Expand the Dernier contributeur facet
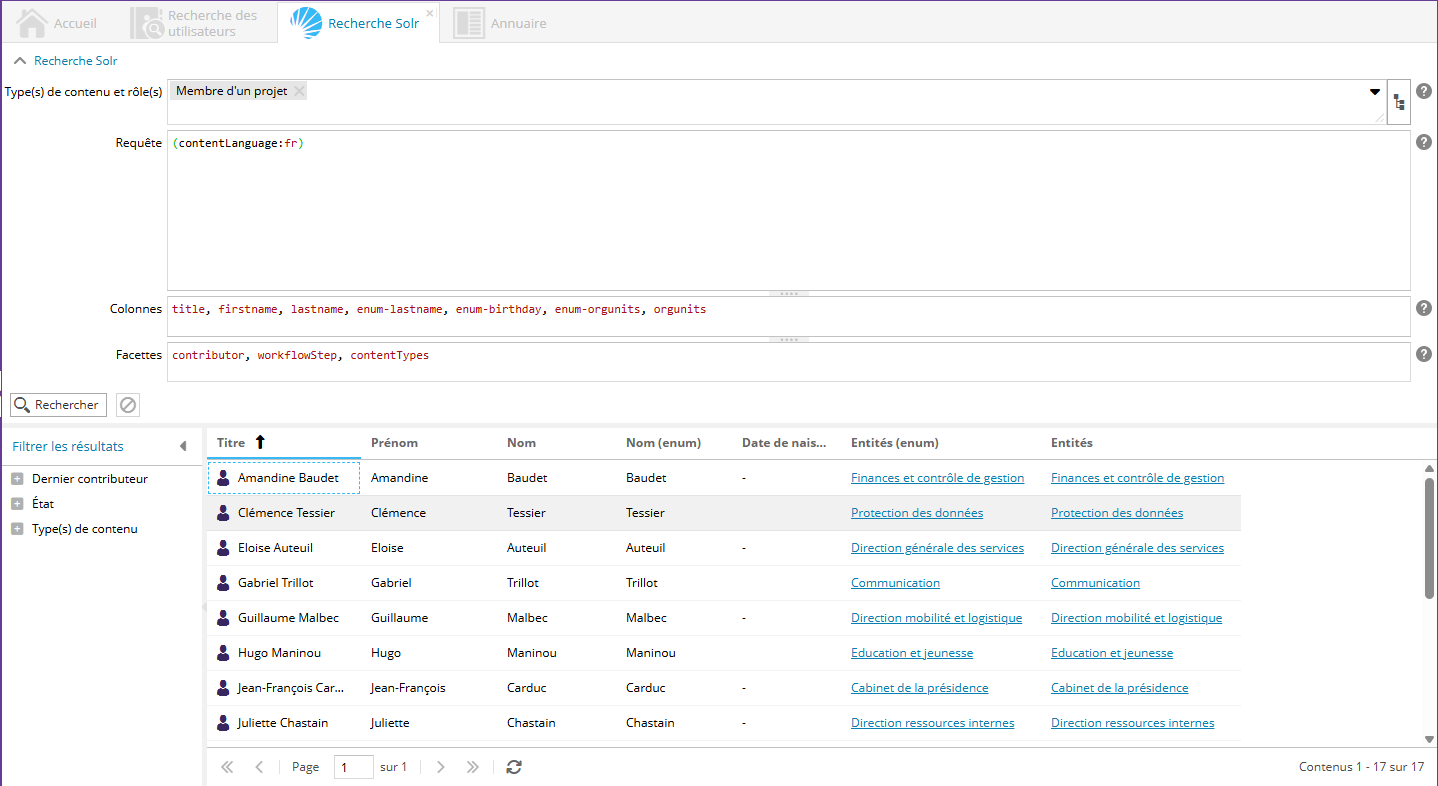 17,479
